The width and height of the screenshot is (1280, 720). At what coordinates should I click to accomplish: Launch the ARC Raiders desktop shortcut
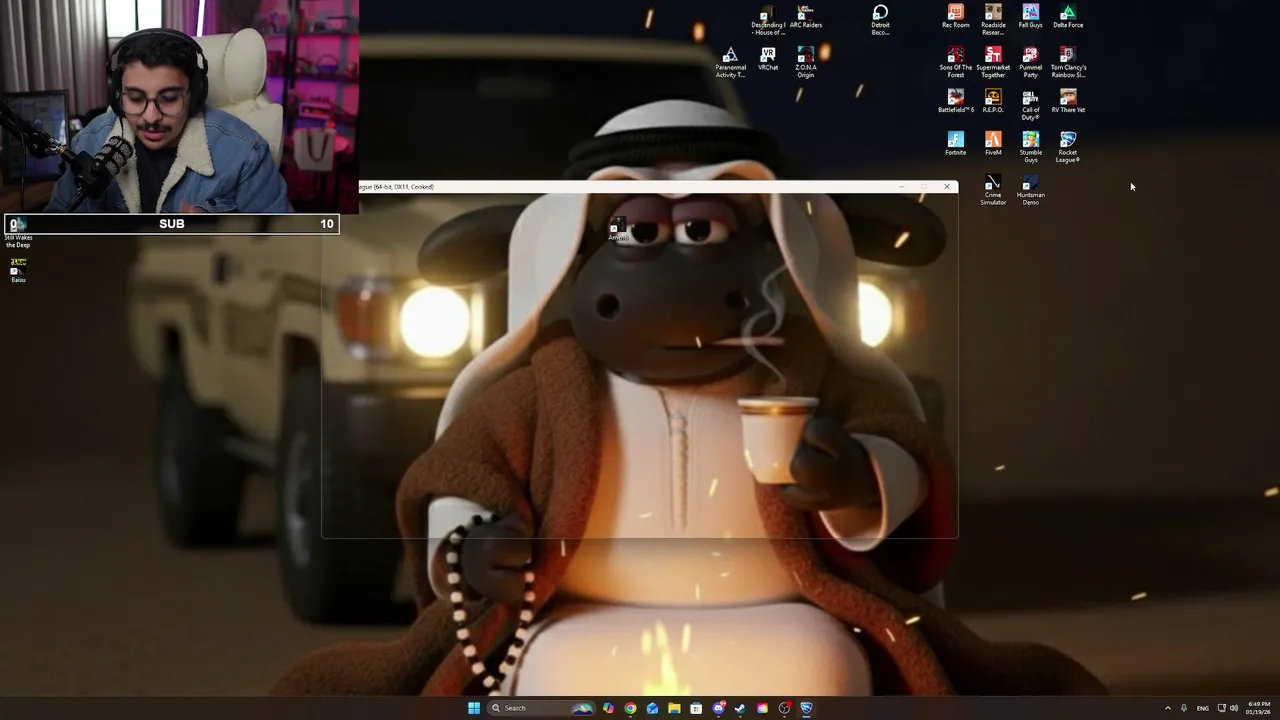tap(806, 17)
